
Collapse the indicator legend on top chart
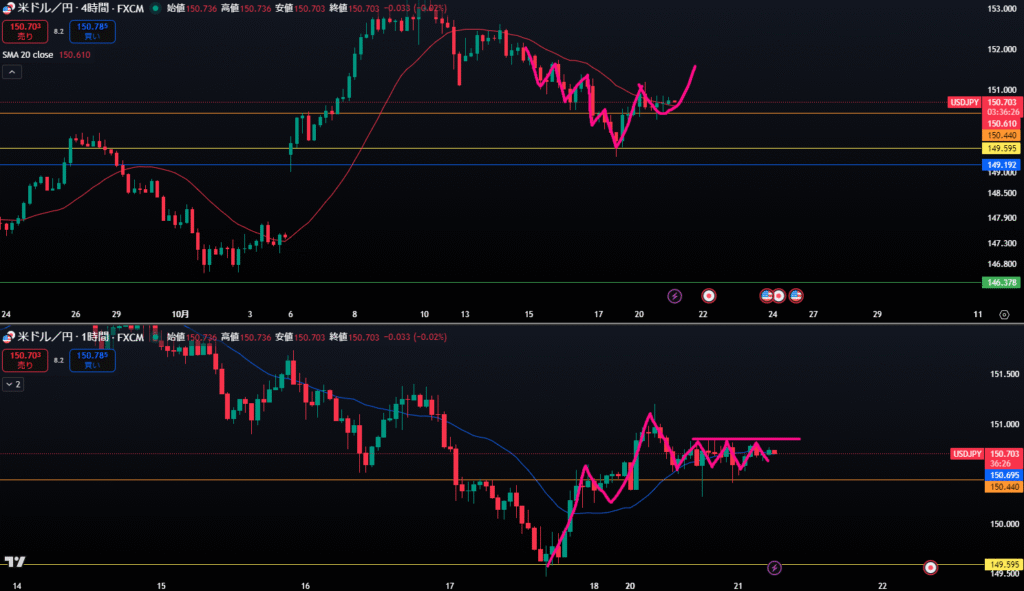12,72
